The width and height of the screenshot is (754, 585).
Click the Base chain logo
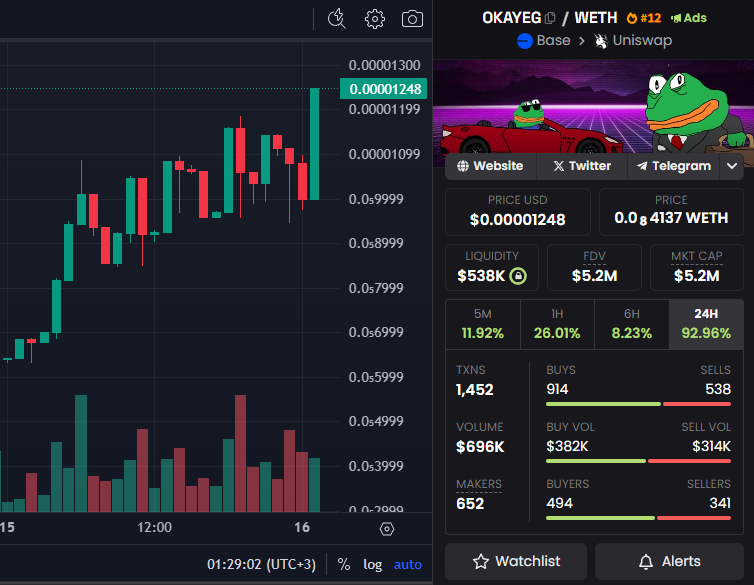pyautogui.click(x=525, y=41)
